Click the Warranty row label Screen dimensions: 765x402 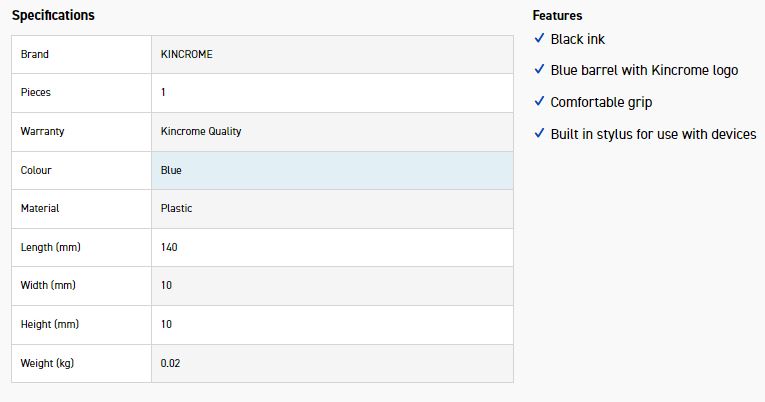coord(42,131)
